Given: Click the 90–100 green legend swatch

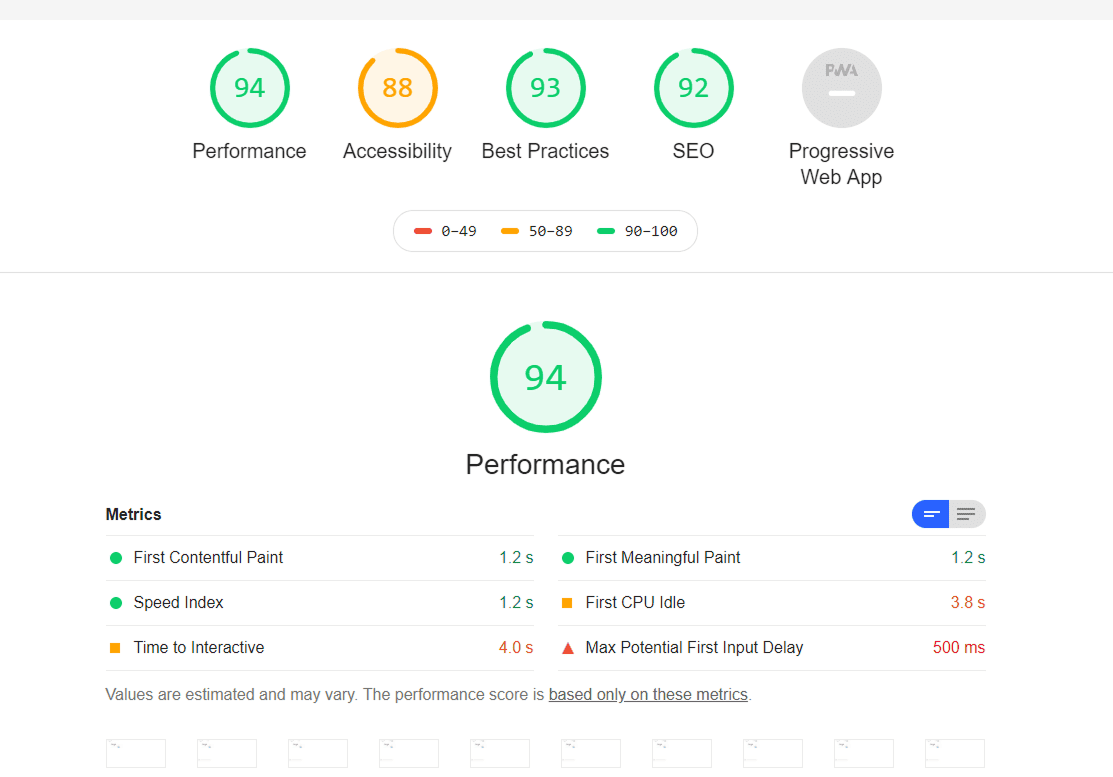Looking at the screenshot, I should (x=605, y=231).
